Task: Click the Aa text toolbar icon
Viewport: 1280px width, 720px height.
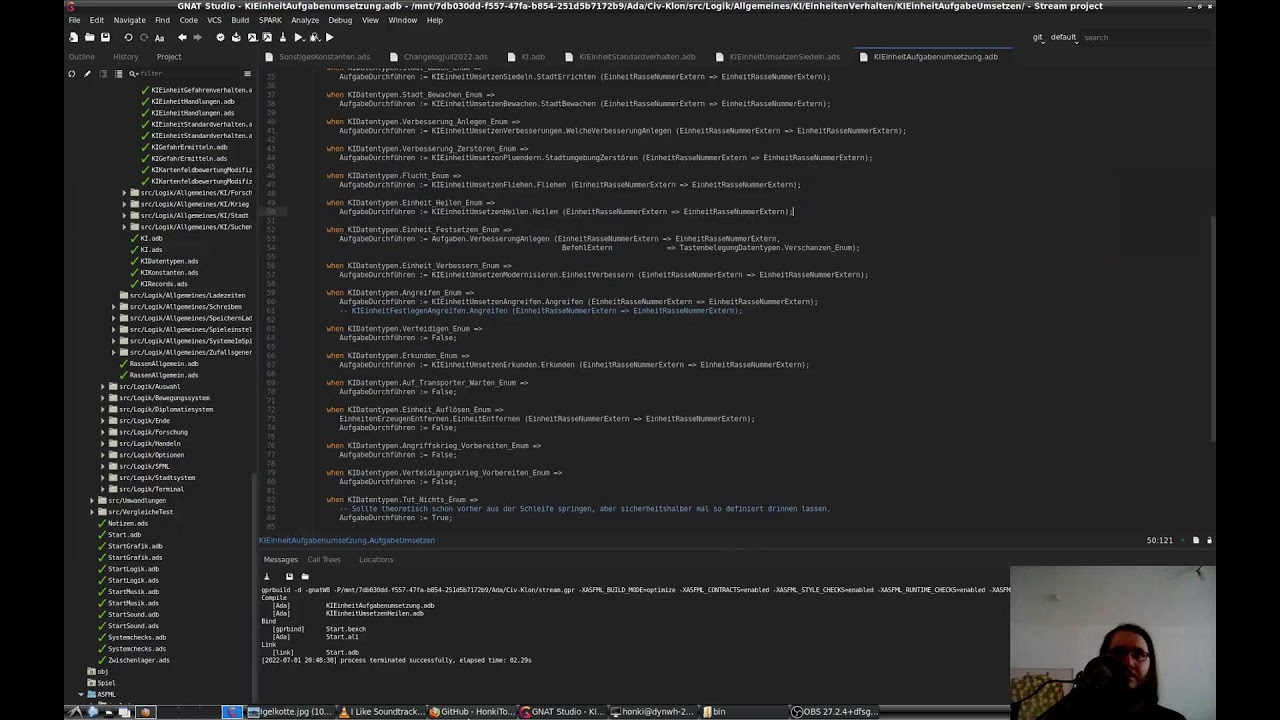Action: click(159, 37)
